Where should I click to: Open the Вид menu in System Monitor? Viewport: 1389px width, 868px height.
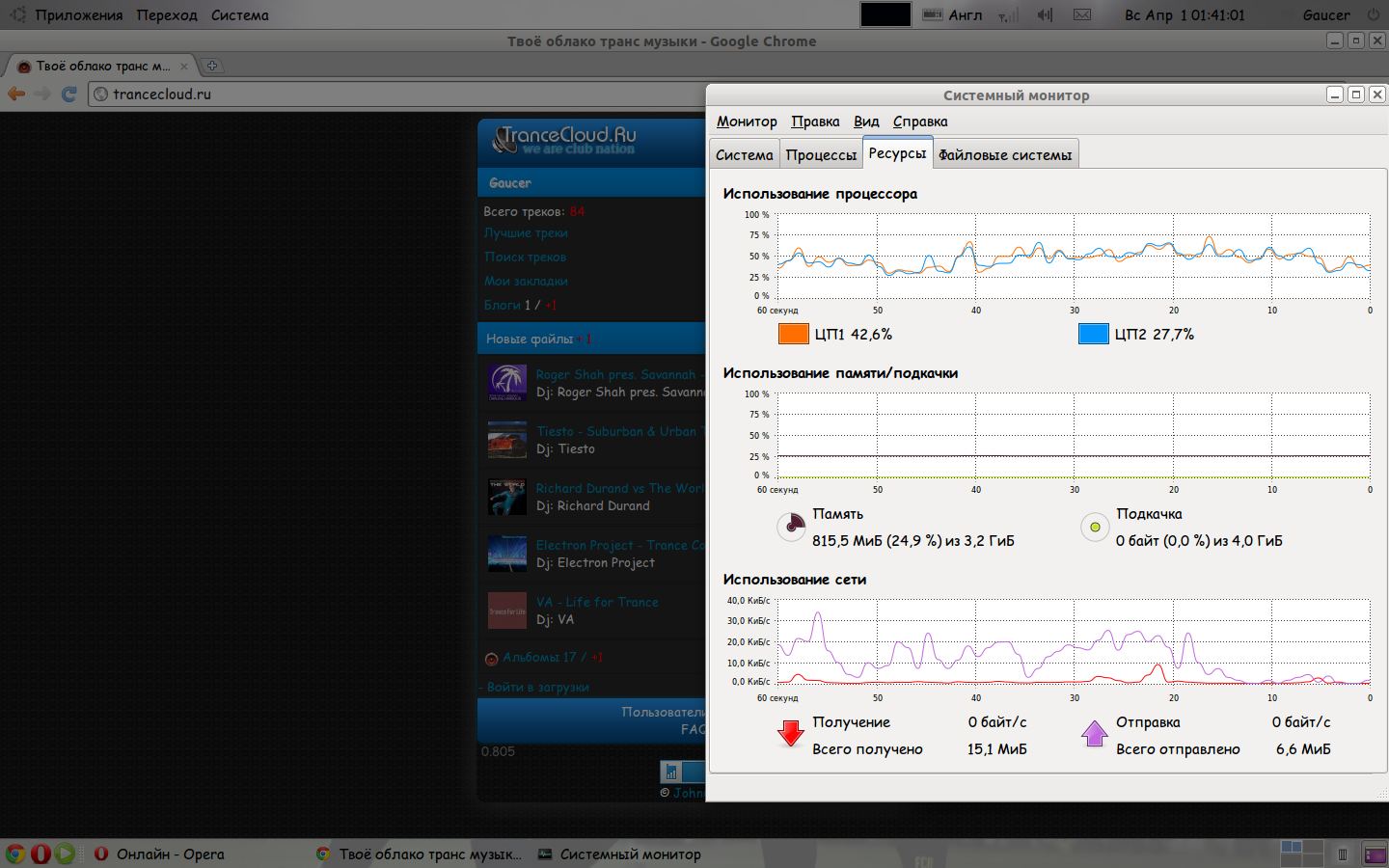[x=865, y=121]
